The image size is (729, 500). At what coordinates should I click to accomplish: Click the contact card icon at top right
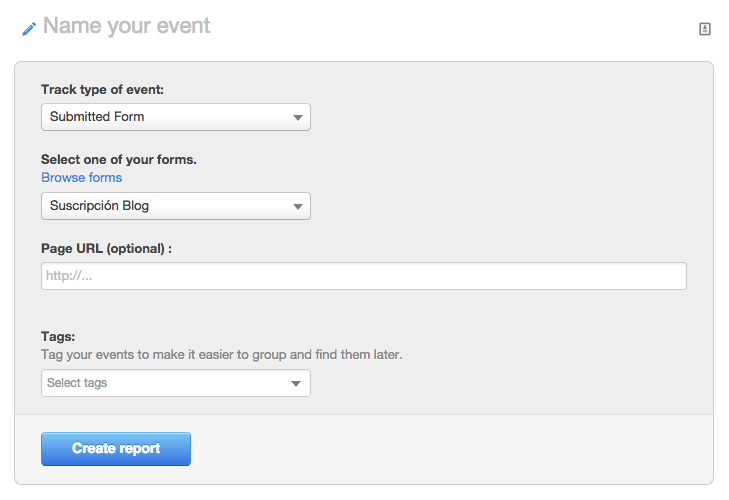[705, 29]
